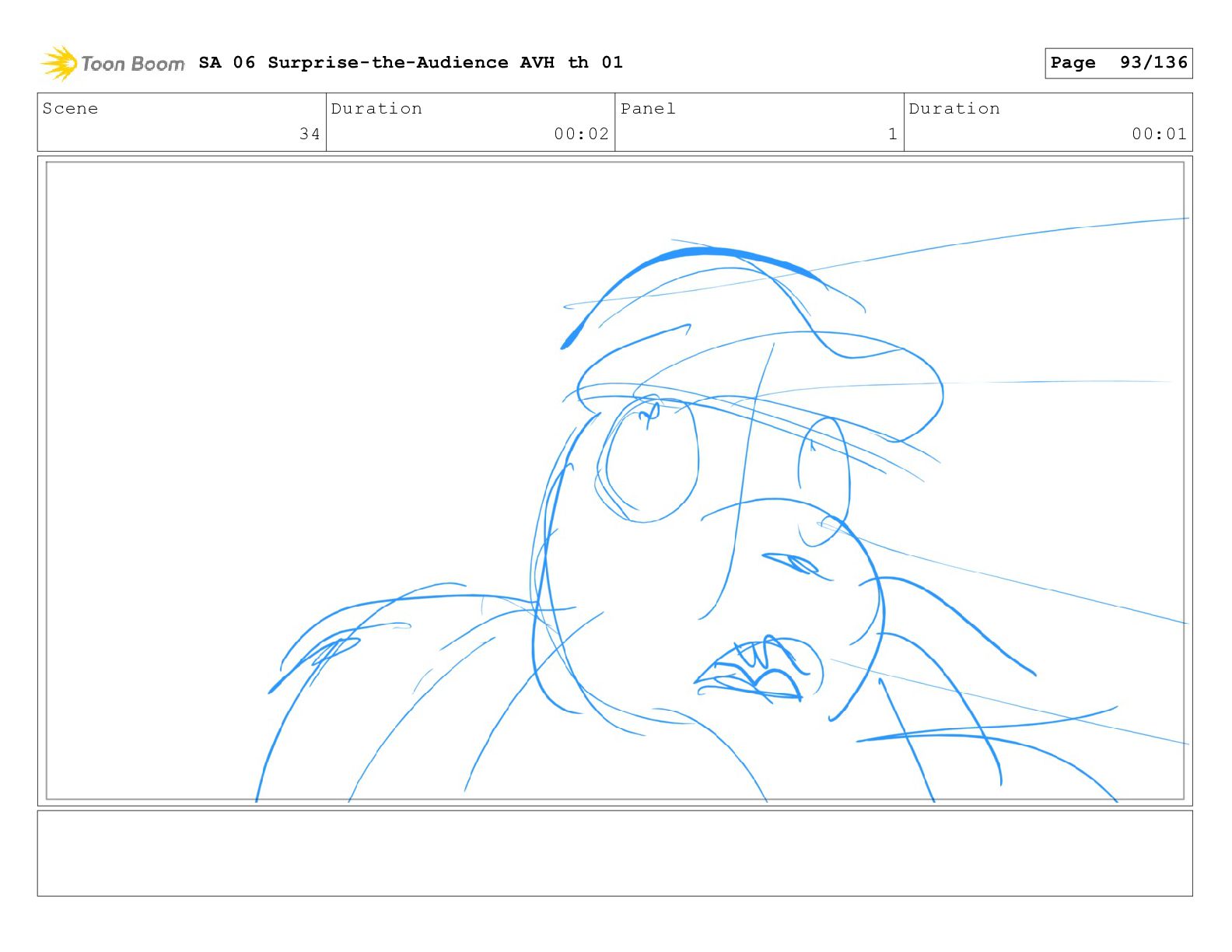Click the Scene label cell
Screen dimensions: 1232x952
click(x=182, y=122)
